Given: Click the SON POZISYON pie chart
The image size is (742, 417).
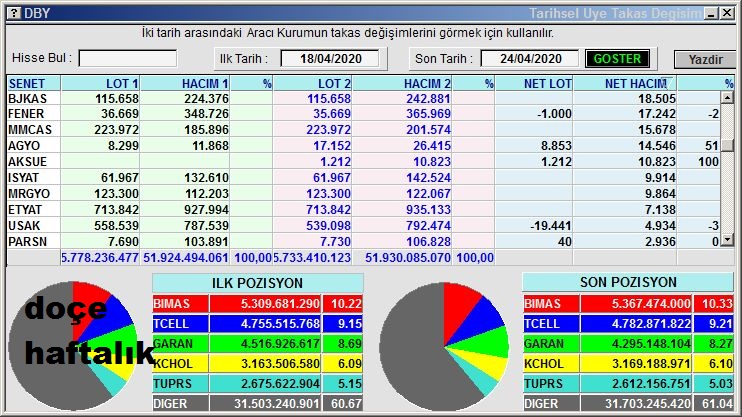Looking at the screenshot, I should tap(444, 346).
